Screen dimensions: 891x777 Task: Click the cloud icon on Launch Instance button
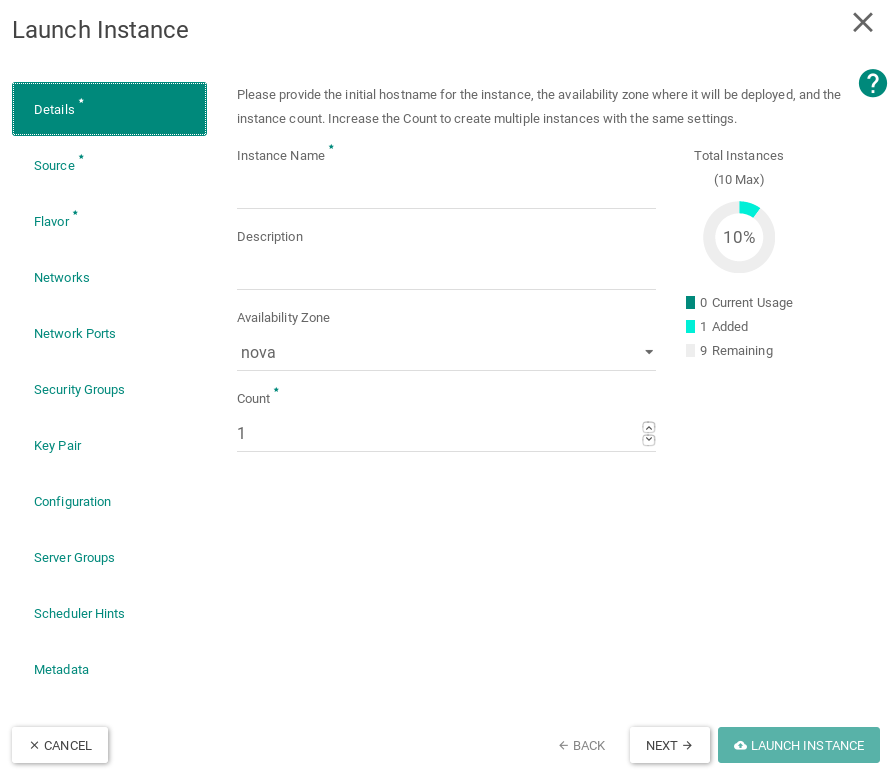coord(741,745)
